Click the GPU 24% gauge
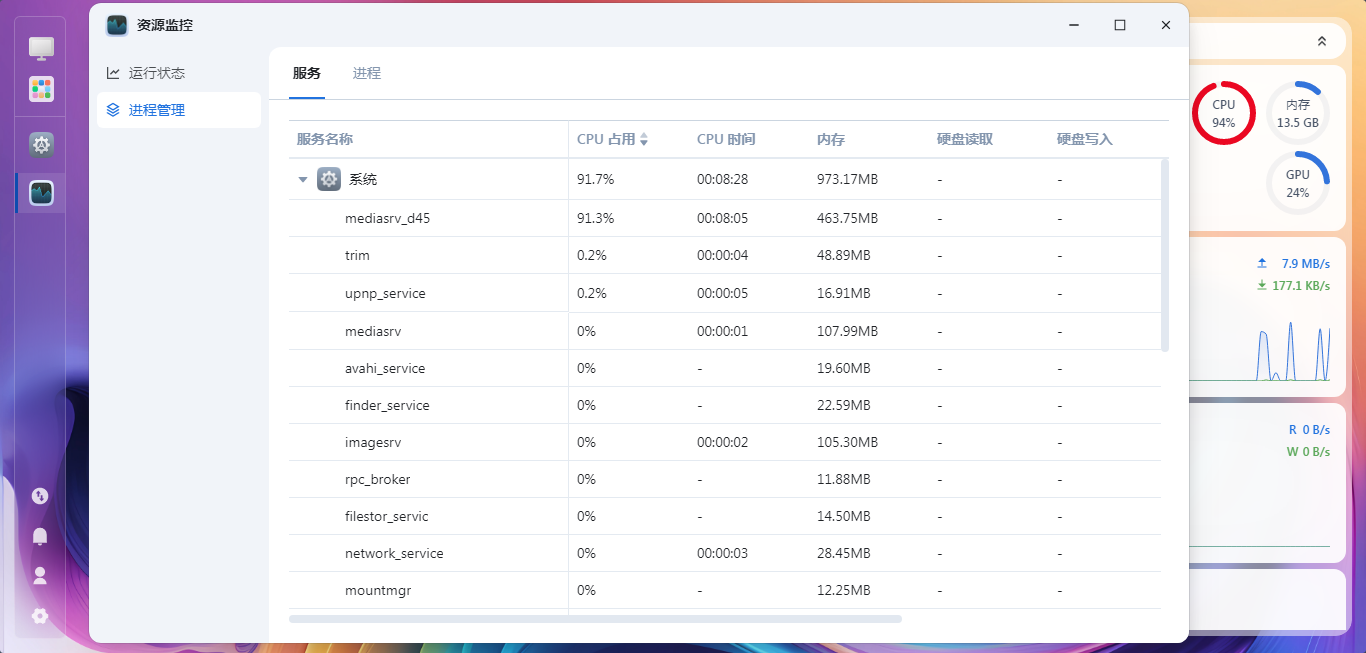This screenshot has height=653, width=1366. [x=1298, y=183]
